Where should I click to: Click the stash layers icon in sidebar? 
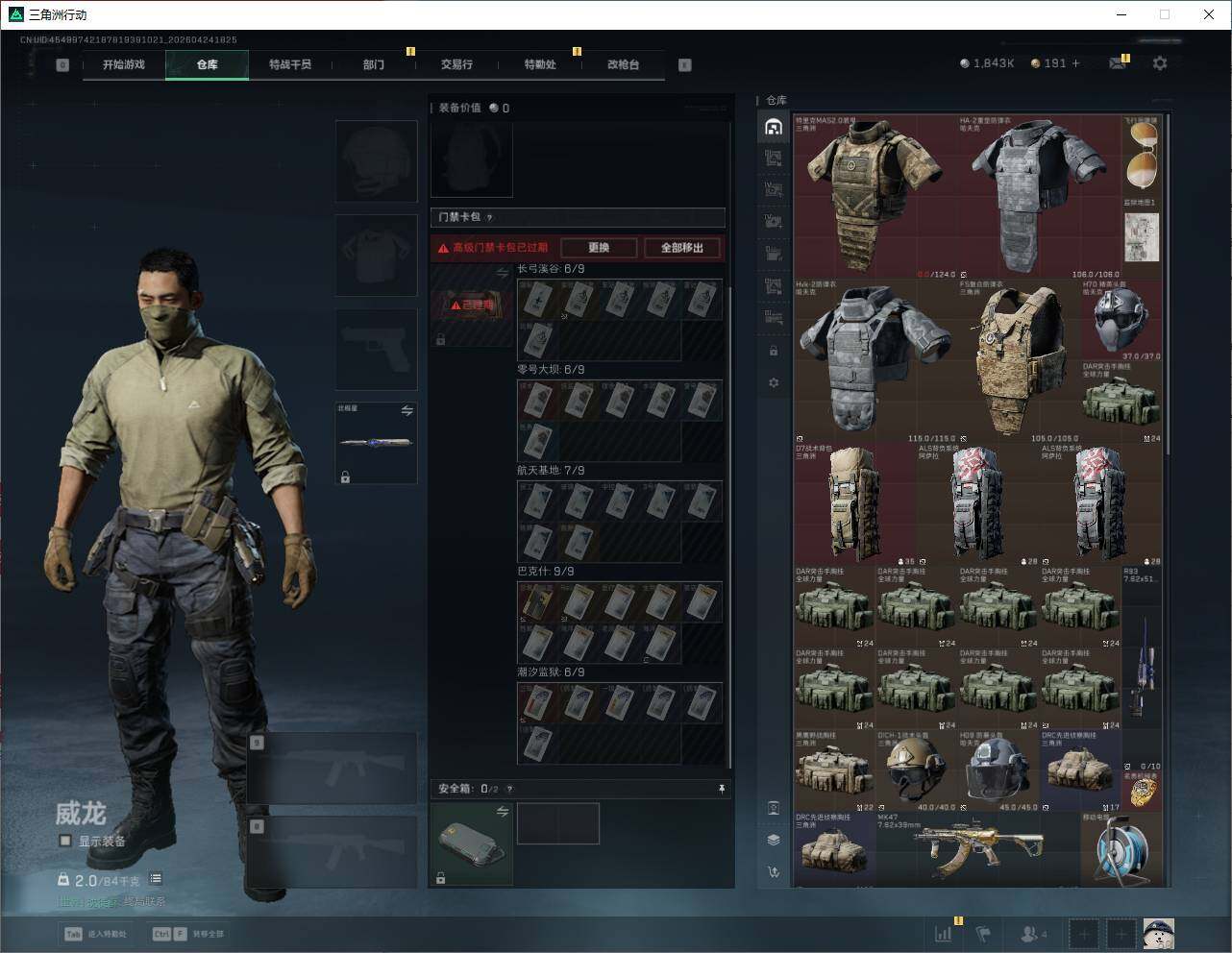coord(774,840)
